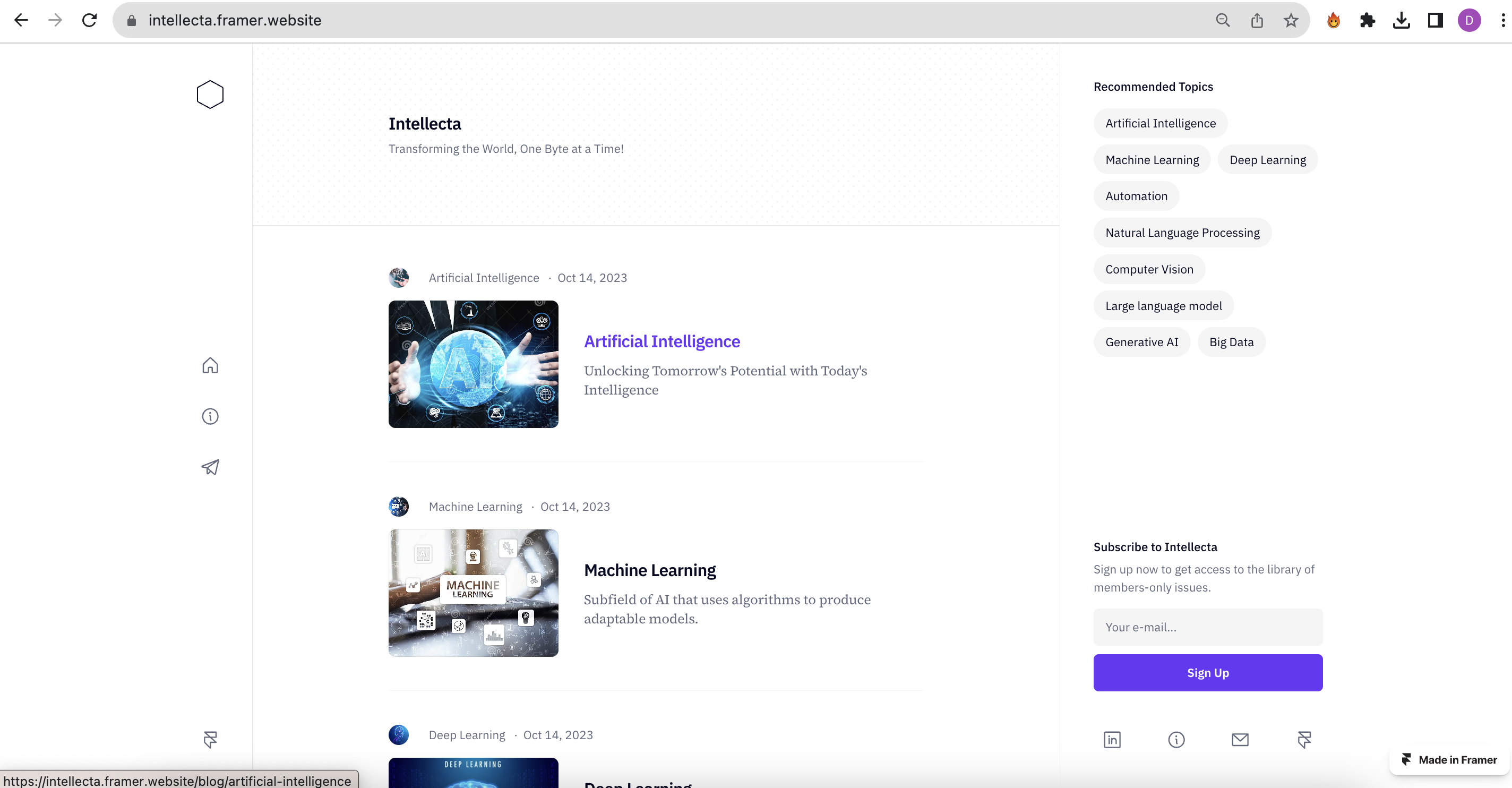Open the Chrome three-dot menu
The width and height of the screenshot is (1512, 788).
click(1502, 21)
